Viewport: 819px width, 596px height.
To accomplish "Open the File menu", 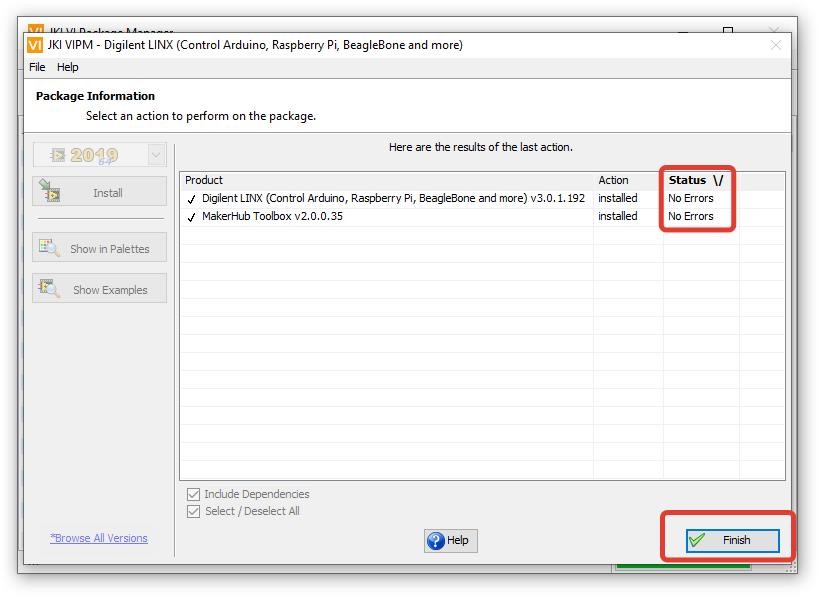I will pos(37,67).
